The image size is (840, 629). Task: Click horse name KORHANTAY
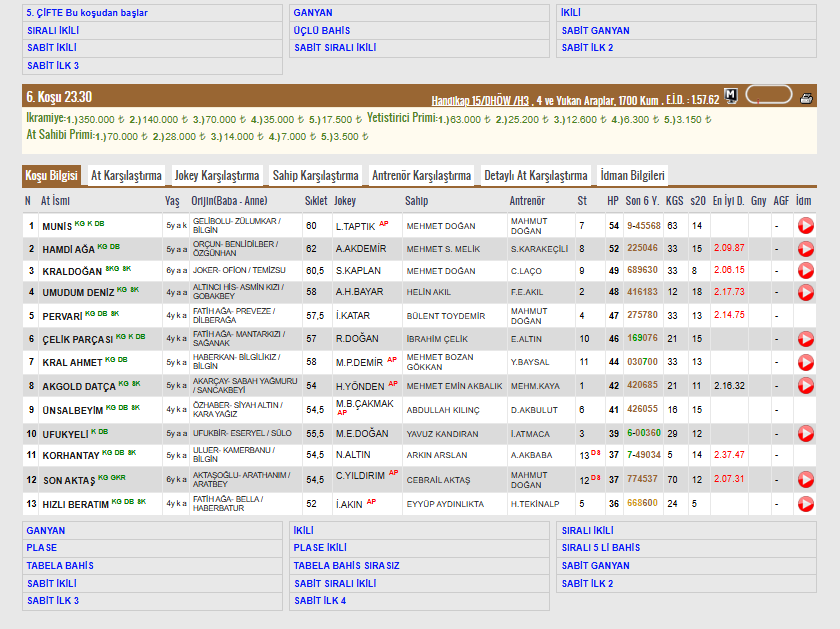71,455
